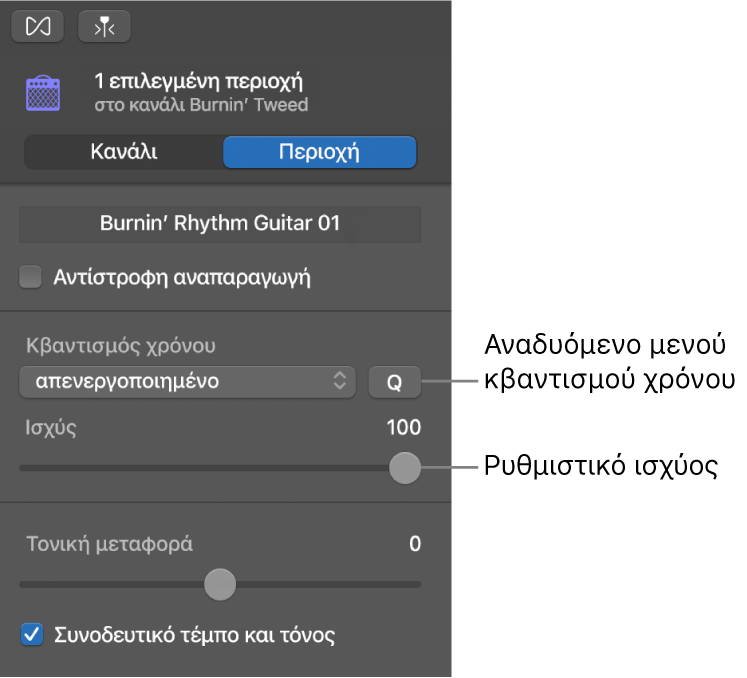
Task: Click the Burnin' Tweed amp track icon
Action: click(x=42, y=92)
